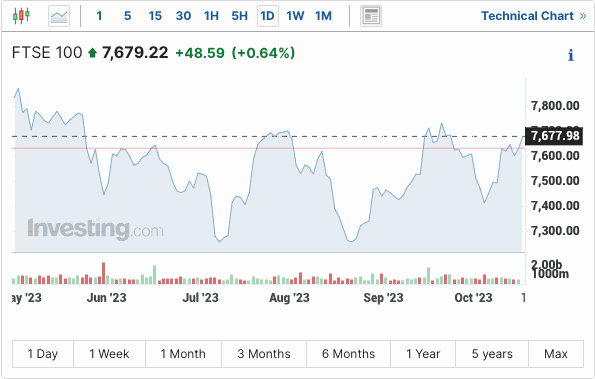Click the Sep '23 date label
Image resolution: width=595 pixels, height=379 pixels.
coord(383,298)
